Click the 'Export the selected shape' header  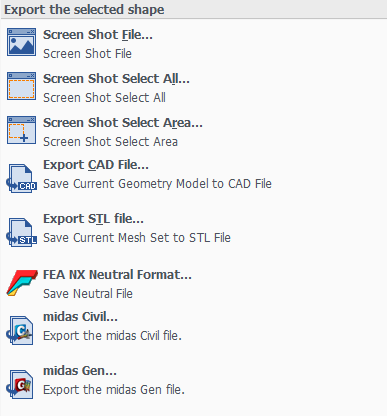pyautogui.click(x=84, y=9)
